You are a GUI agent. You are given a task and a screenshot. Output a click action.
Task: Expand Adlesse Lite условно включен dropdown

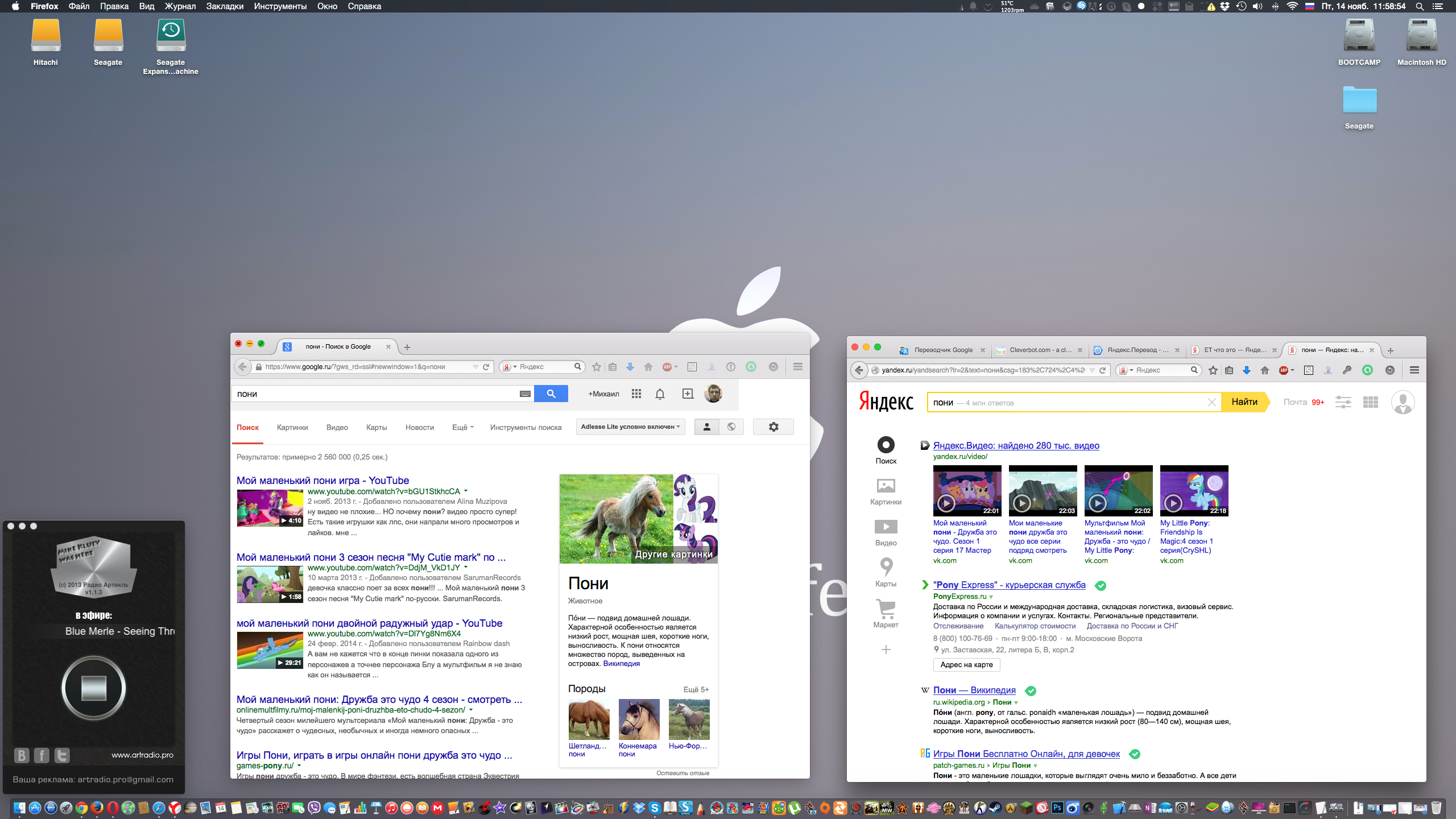630,427
